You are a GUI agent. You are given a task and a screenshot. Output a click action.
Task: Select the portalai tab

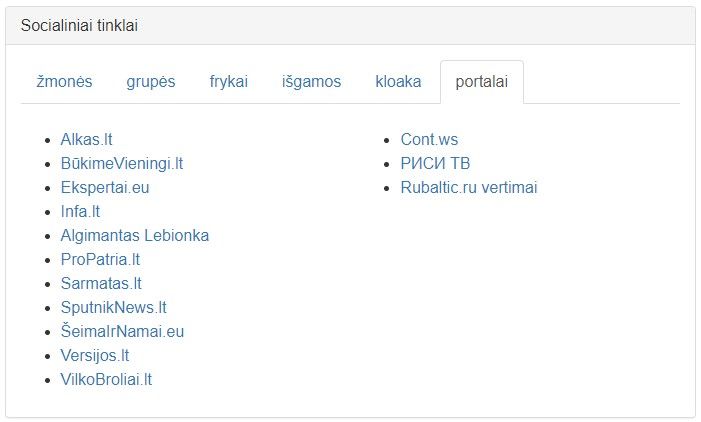(481, 82)
